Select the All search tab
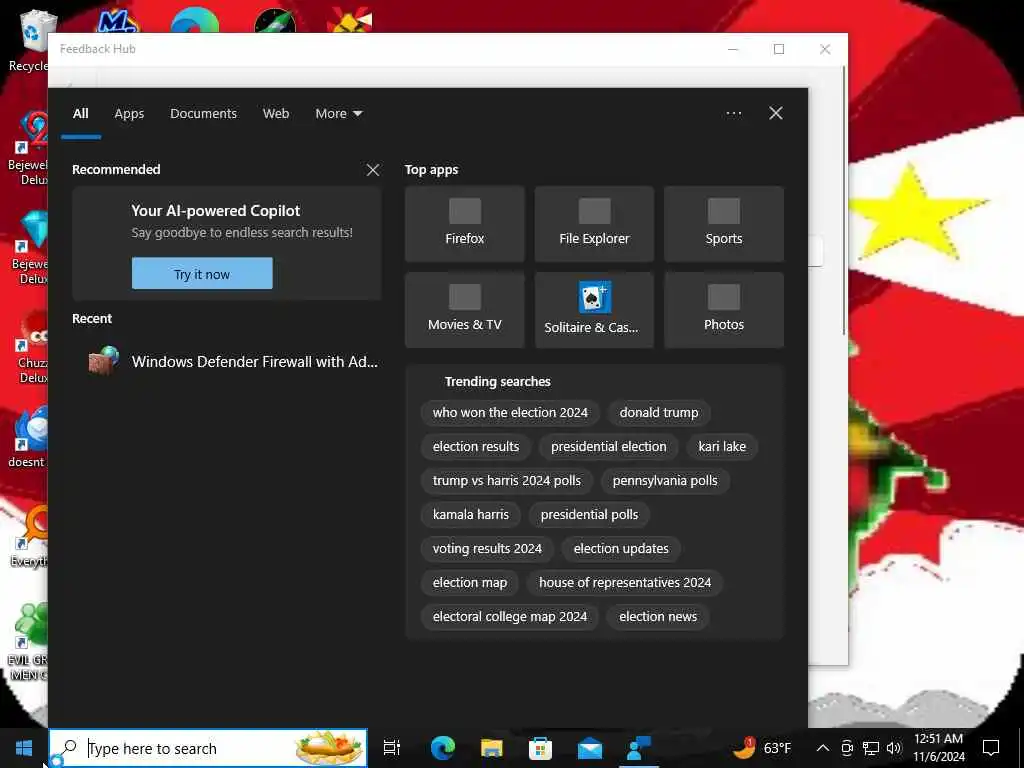 pyautogui.click(x=80, y=114)
